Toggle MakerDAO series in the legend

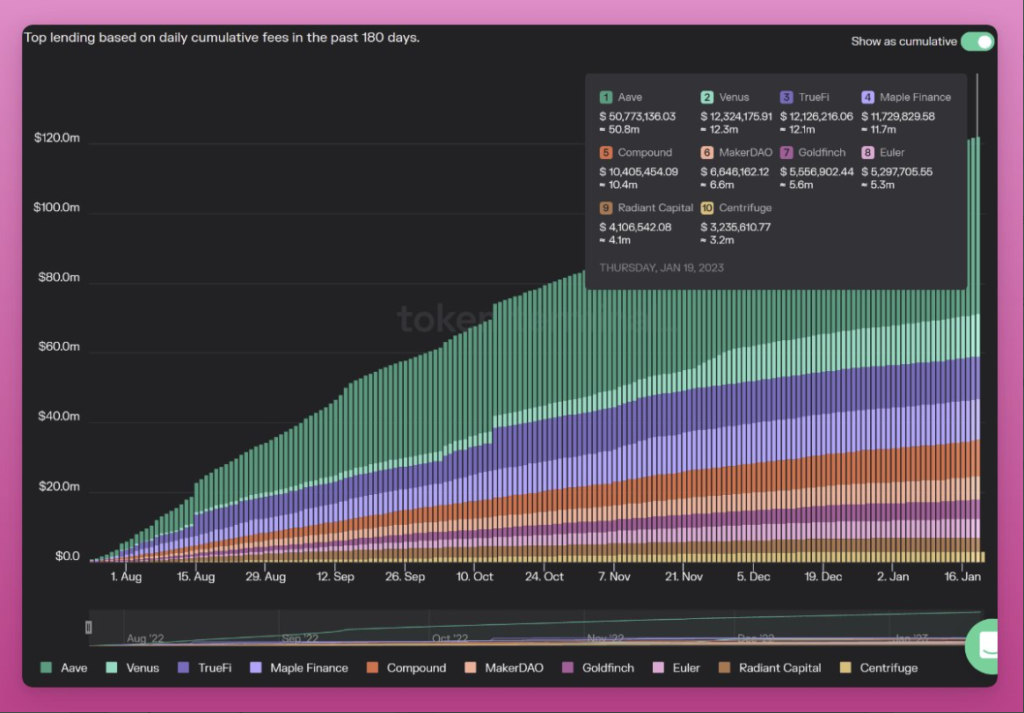tap(504, 668)
